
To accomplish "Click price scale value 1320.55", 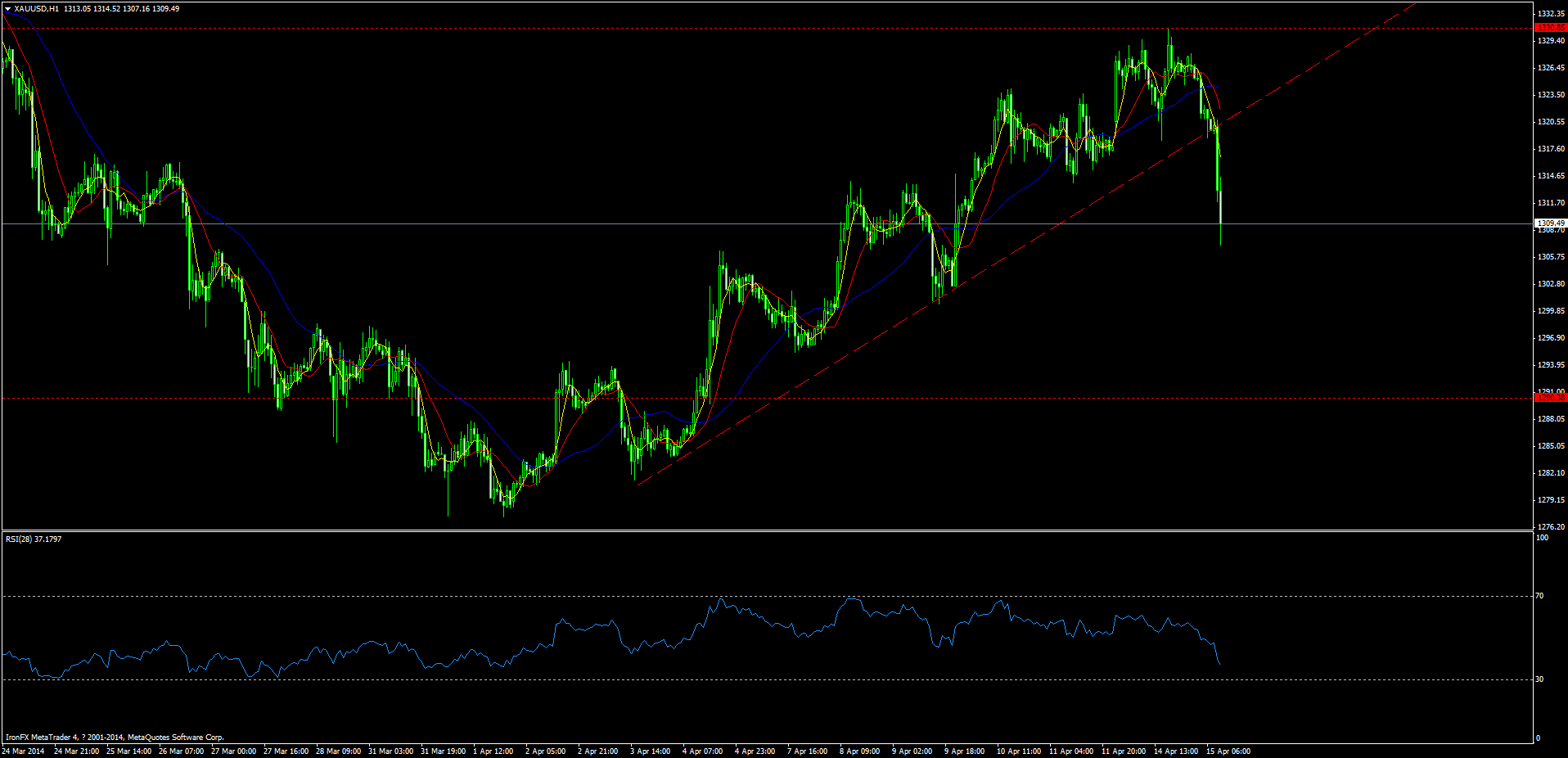I will click(1551, 122).
